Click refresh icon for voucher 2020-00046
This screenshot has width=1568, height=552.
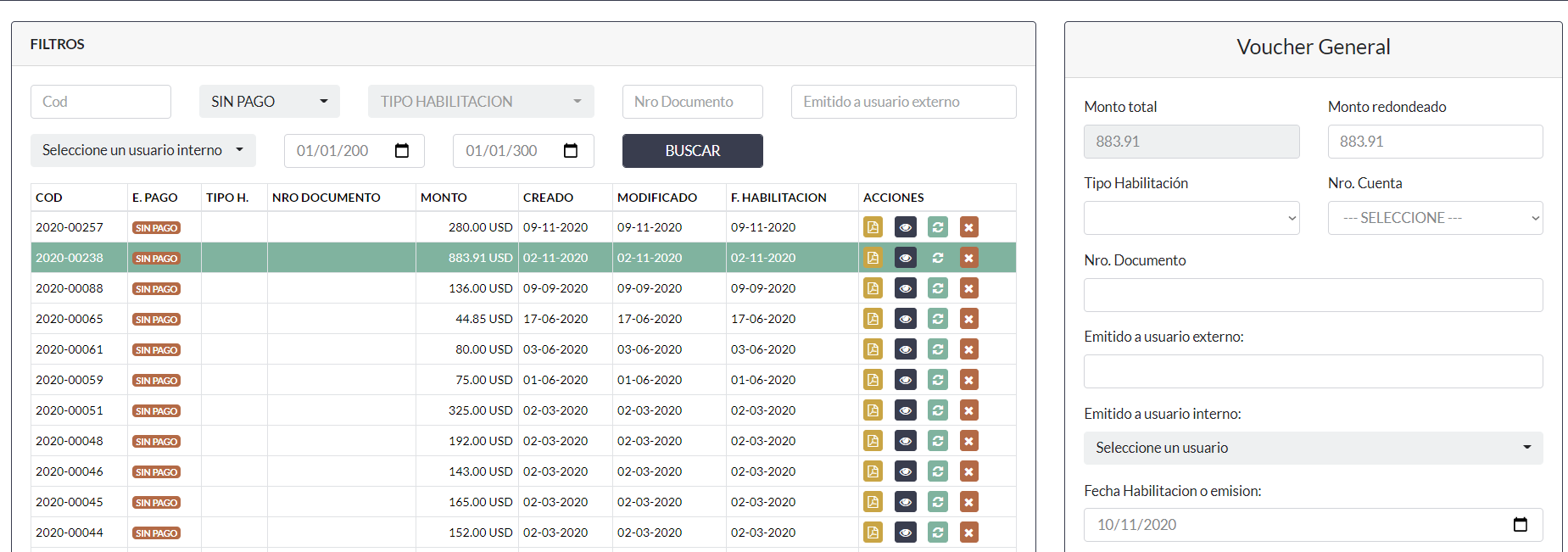click(937, 471)
